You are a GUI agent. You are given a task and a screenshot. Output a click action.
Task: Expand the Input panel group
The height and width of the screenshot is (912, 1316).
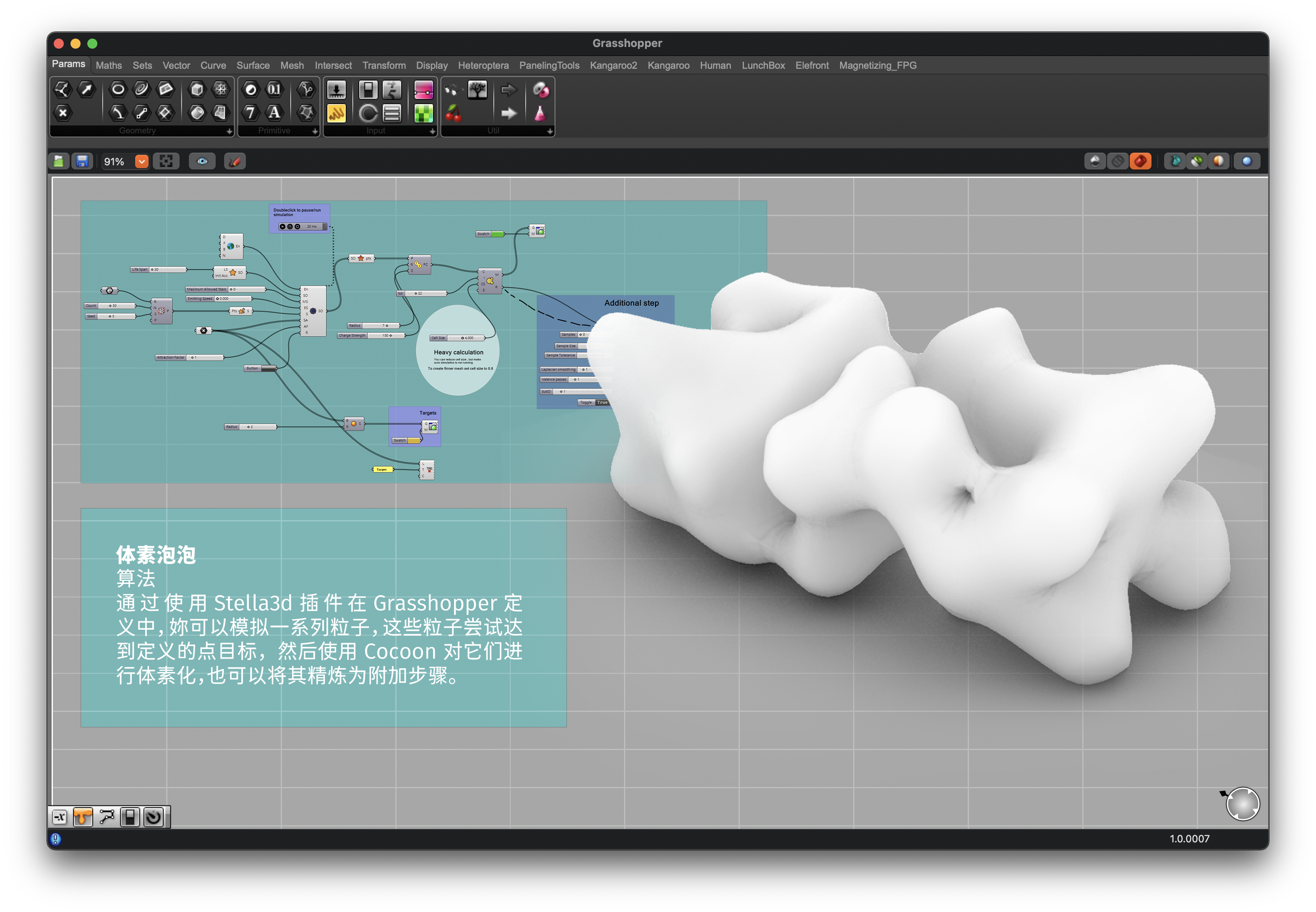point(432,131)
